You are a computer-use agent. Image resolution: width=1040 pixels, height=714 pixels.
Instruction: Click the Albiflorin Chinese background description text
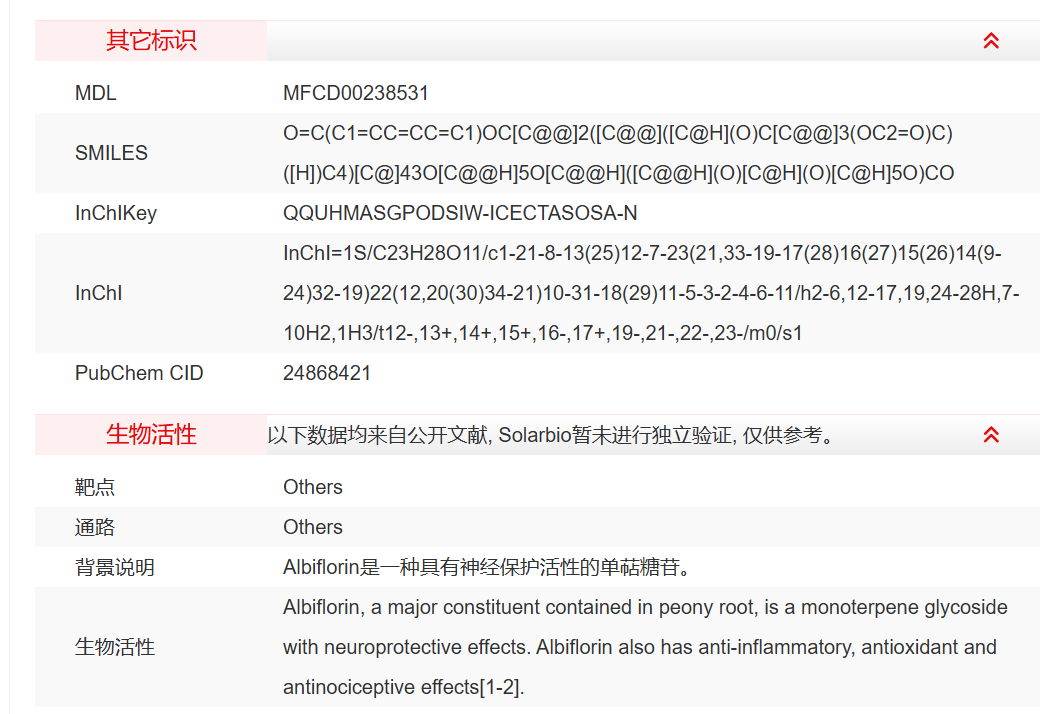[x=487, y=567]
